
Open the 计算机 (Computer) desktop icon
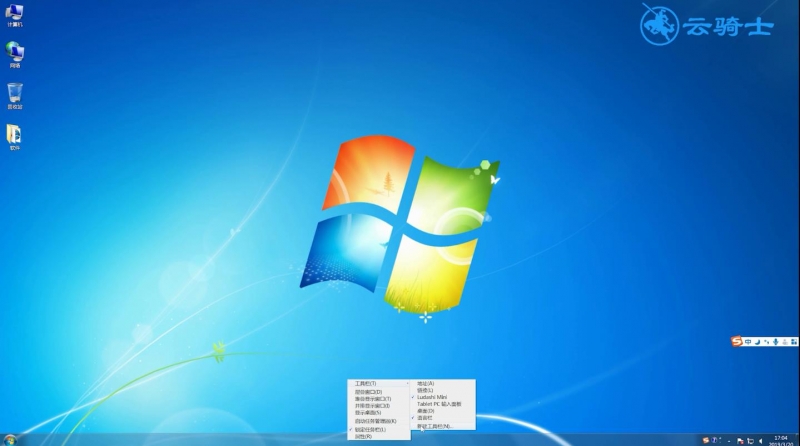click(x=14, y=15)
